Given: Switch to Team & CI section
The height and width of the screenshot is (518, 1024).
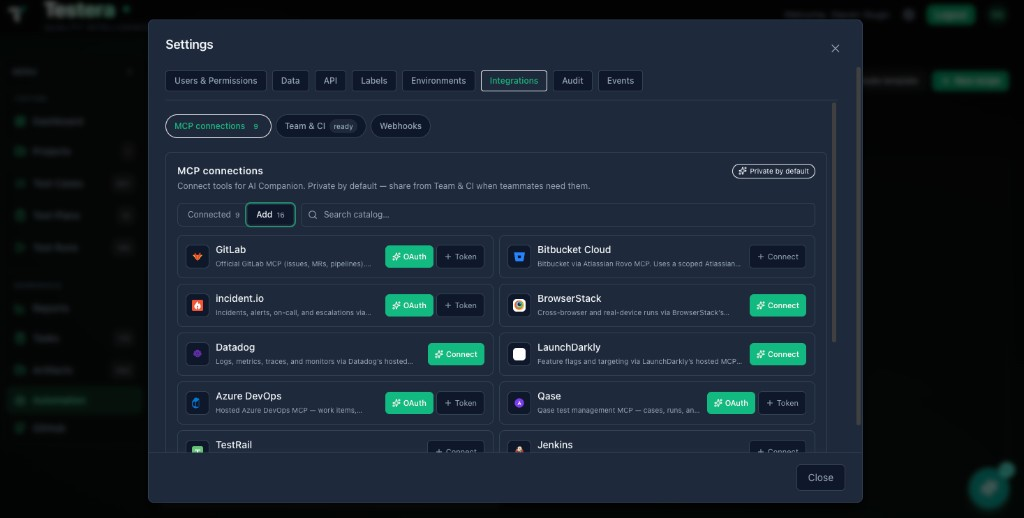Looking at the screenshot, I should click(321, 126).
